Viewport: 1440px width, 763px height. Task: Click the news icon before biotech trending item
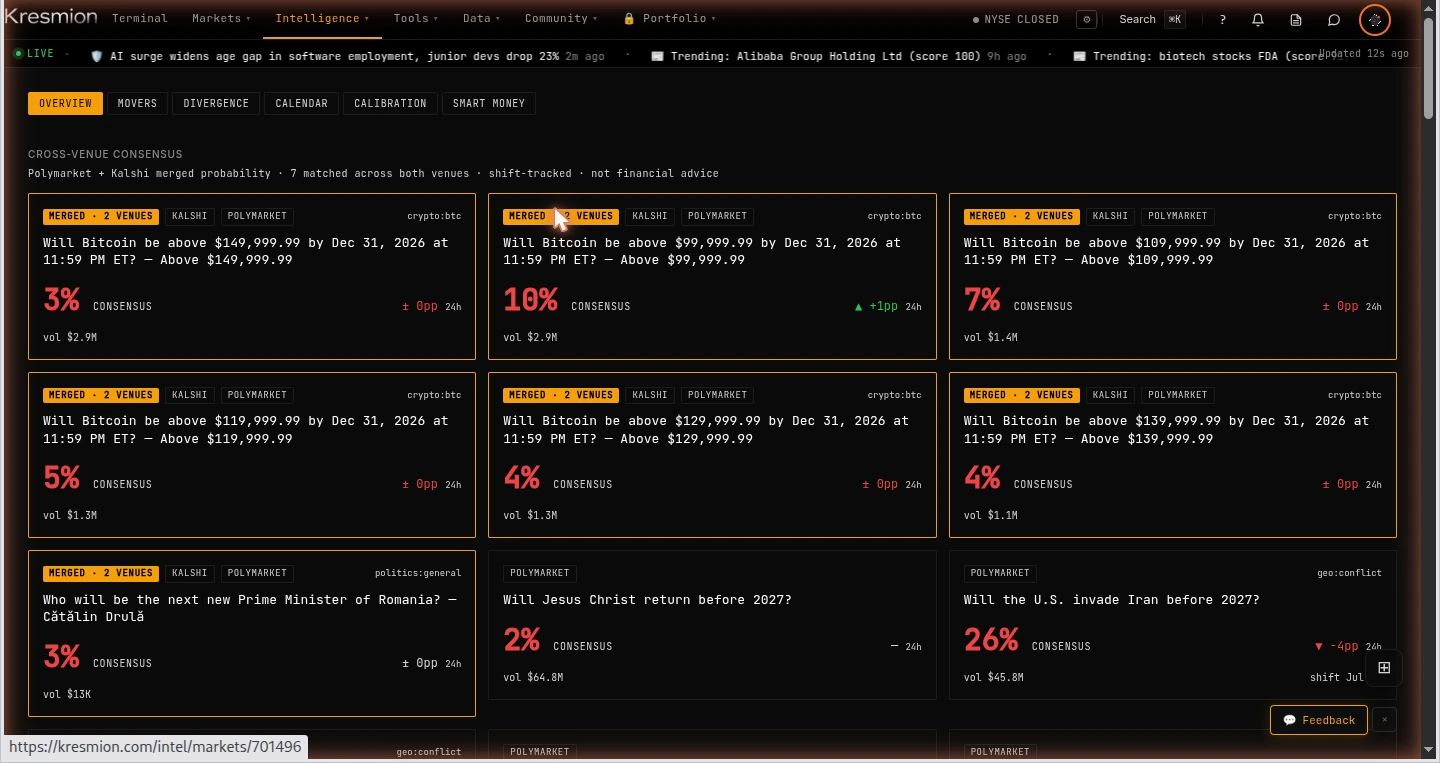(1079, 56)
